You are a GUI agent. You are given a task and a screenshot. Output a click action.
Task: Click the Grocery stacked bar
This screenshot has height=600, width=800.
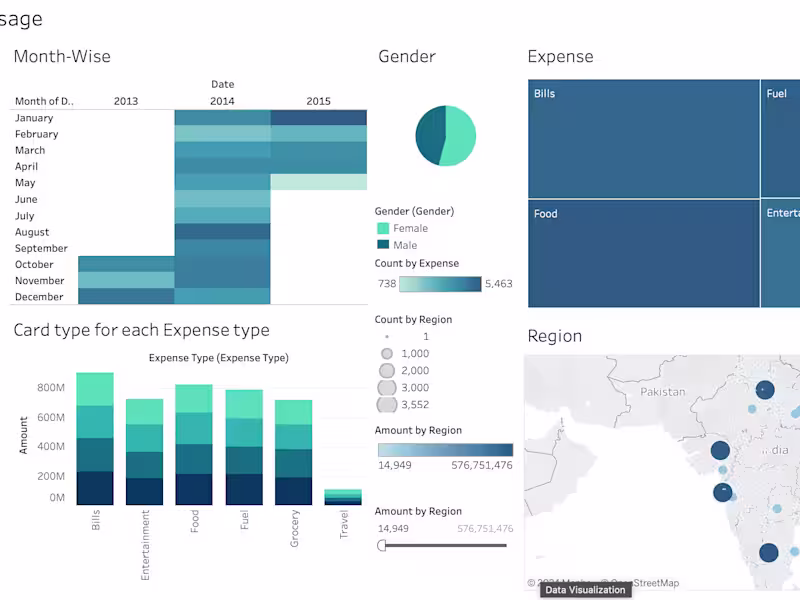click(293, 453)
